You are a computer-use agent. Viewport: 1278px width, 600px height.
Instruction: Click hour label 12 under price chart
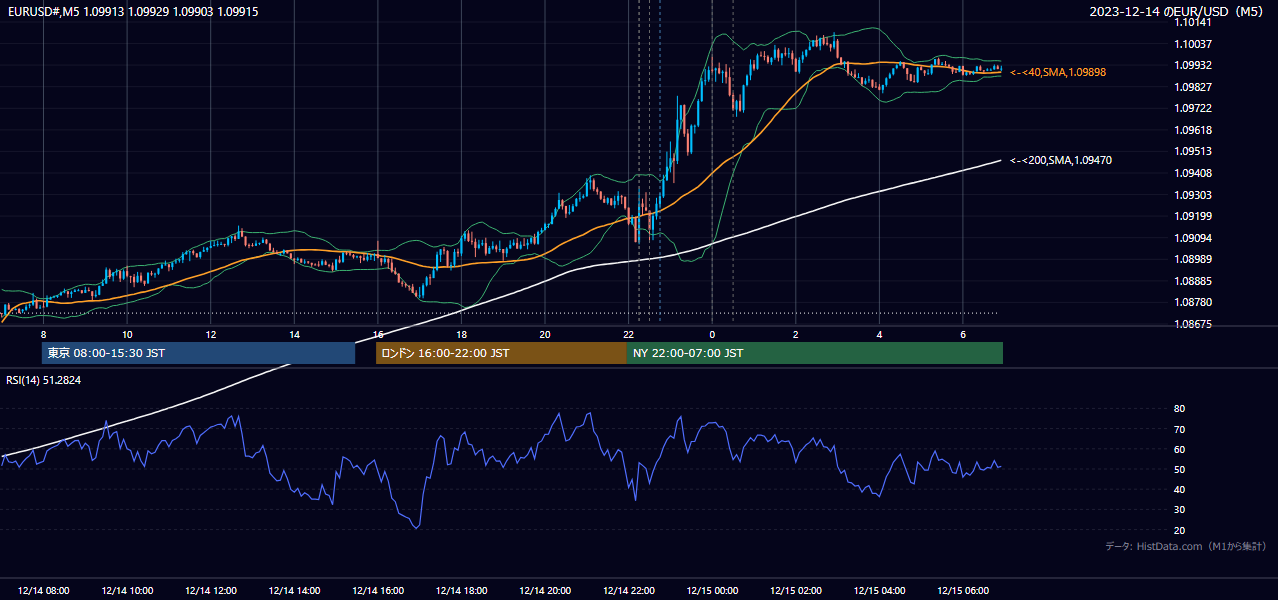211,334
